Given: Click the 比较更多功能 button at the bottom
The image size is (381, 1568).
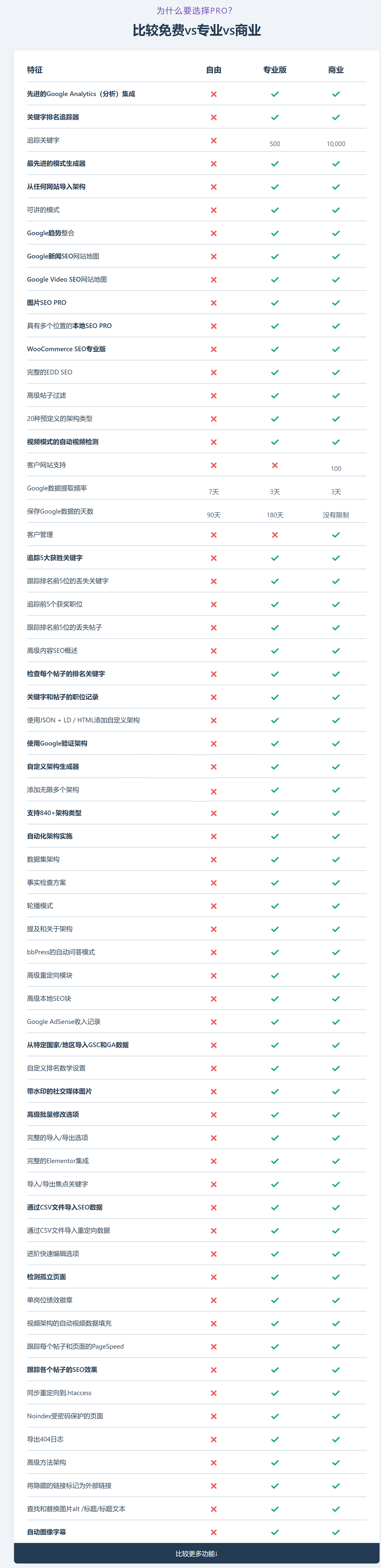Looking at the screenshot, I should coord(196,1553).
